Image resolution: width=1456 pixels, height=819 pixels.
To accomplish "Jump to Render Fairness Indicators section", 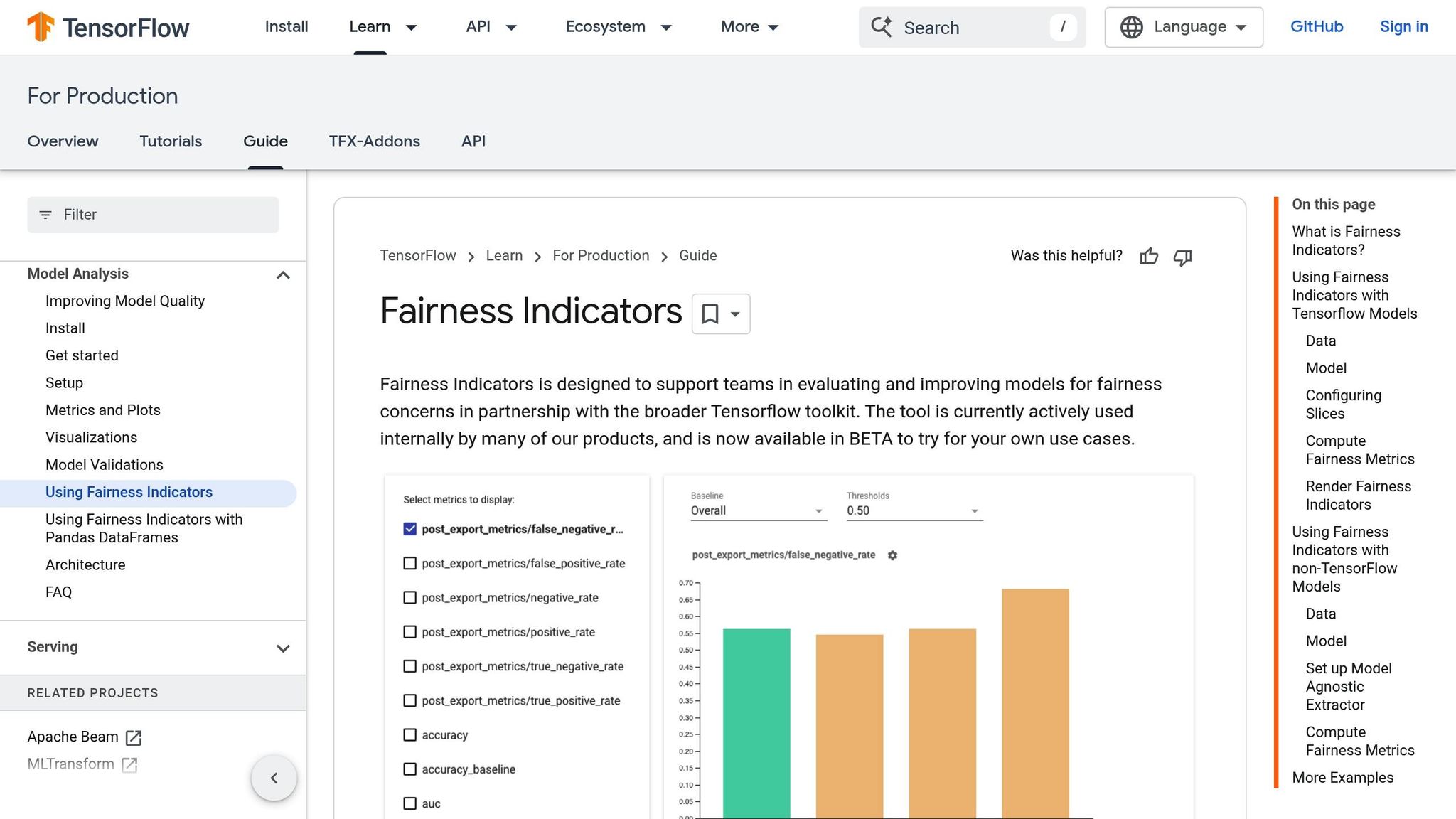I will tap(1358, 496).
